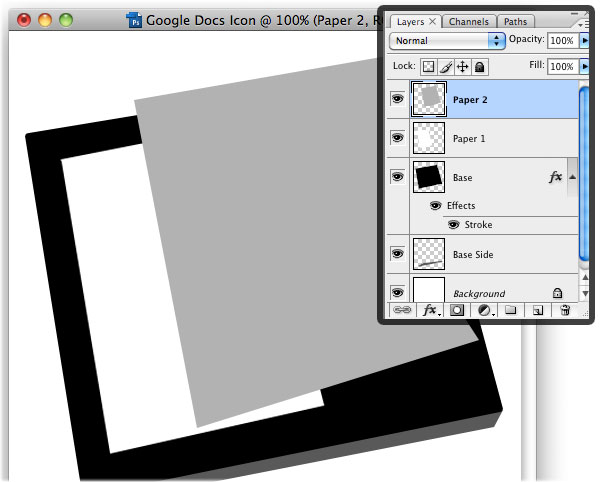Click the scroll down arrow in Layers panel
The image size is (600, 482).
tap(585, 293)
